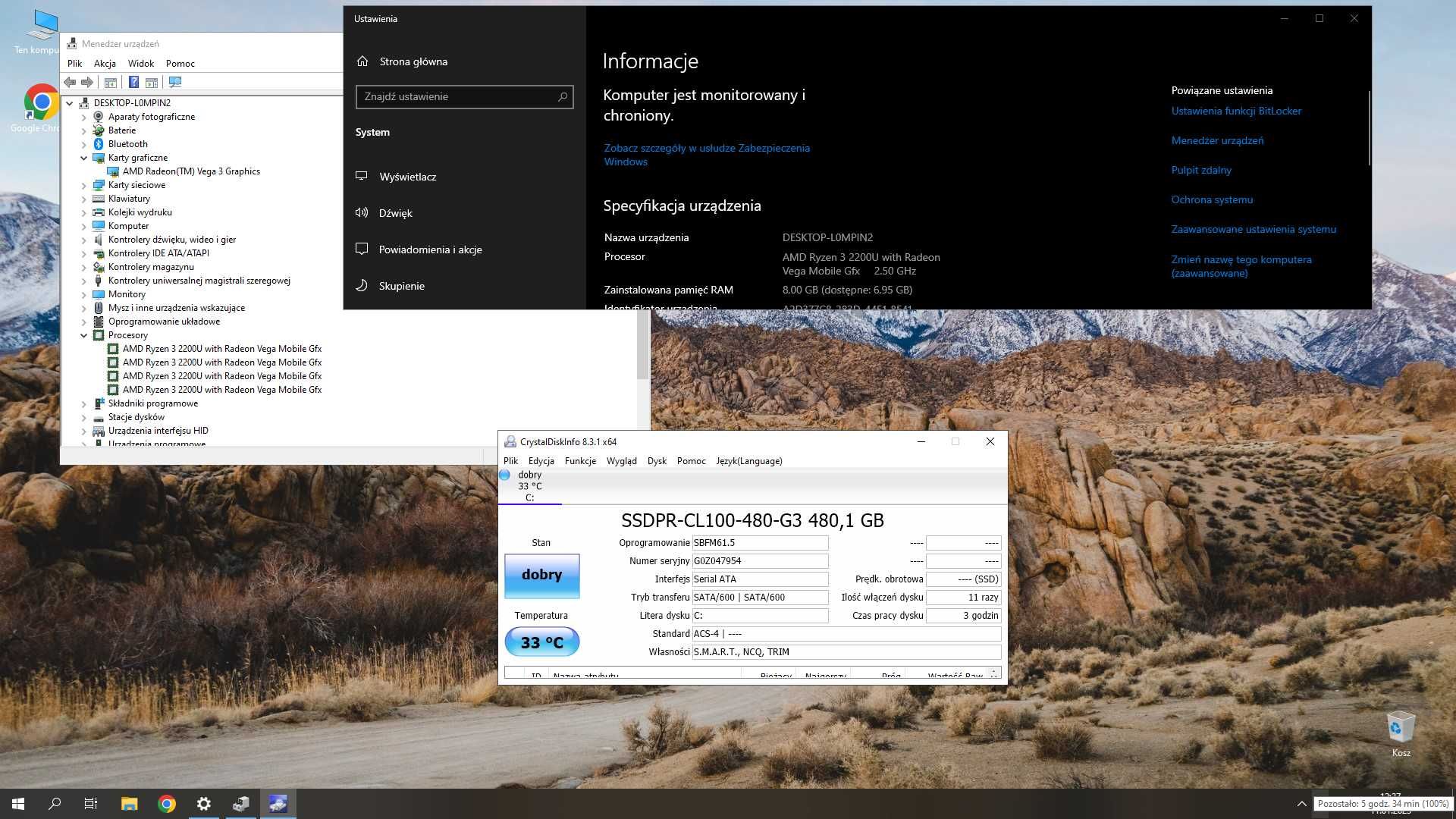Click the Settings window vertical scrollbar

point(1369,127)
